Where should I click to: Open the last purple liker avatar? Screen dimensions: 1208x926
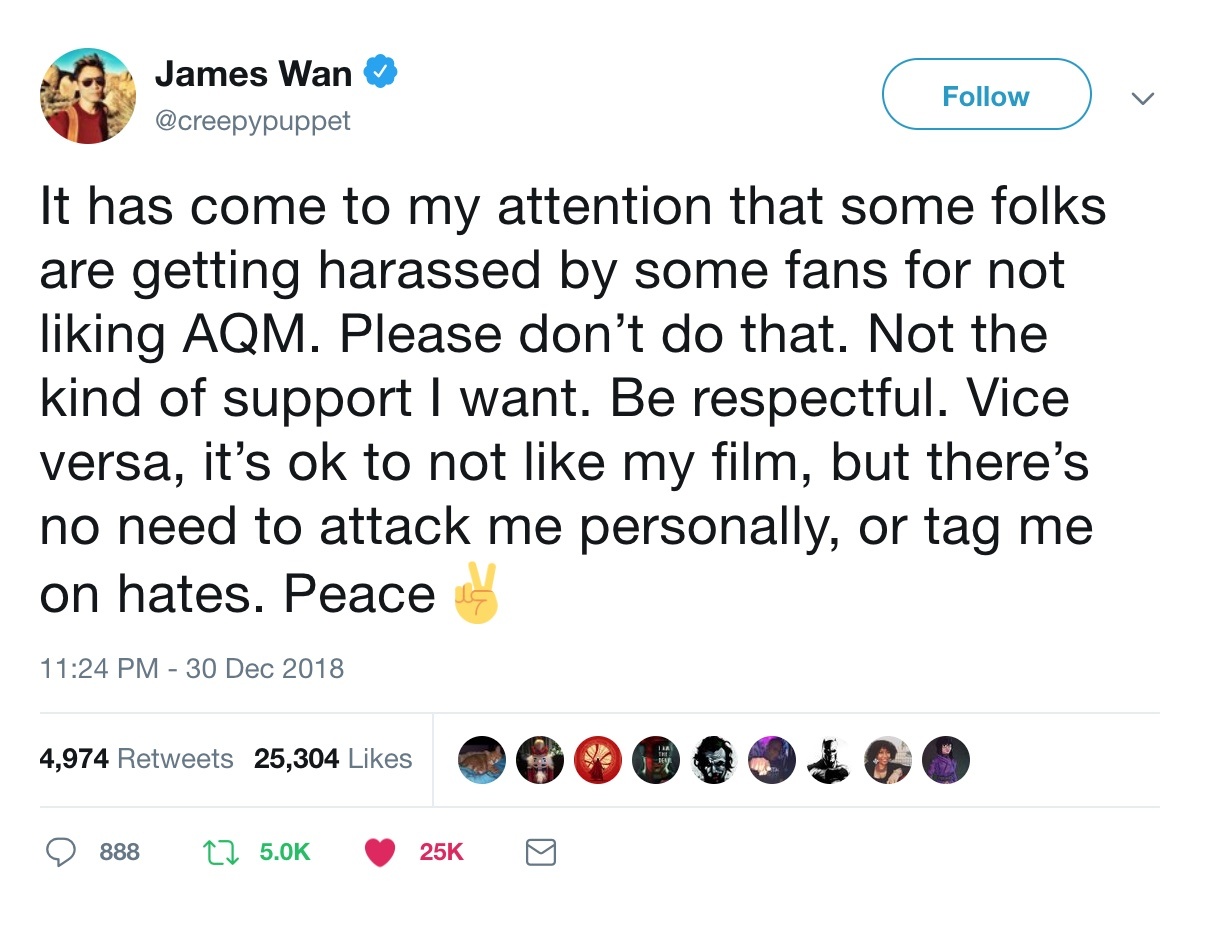(x=945, y=760)
